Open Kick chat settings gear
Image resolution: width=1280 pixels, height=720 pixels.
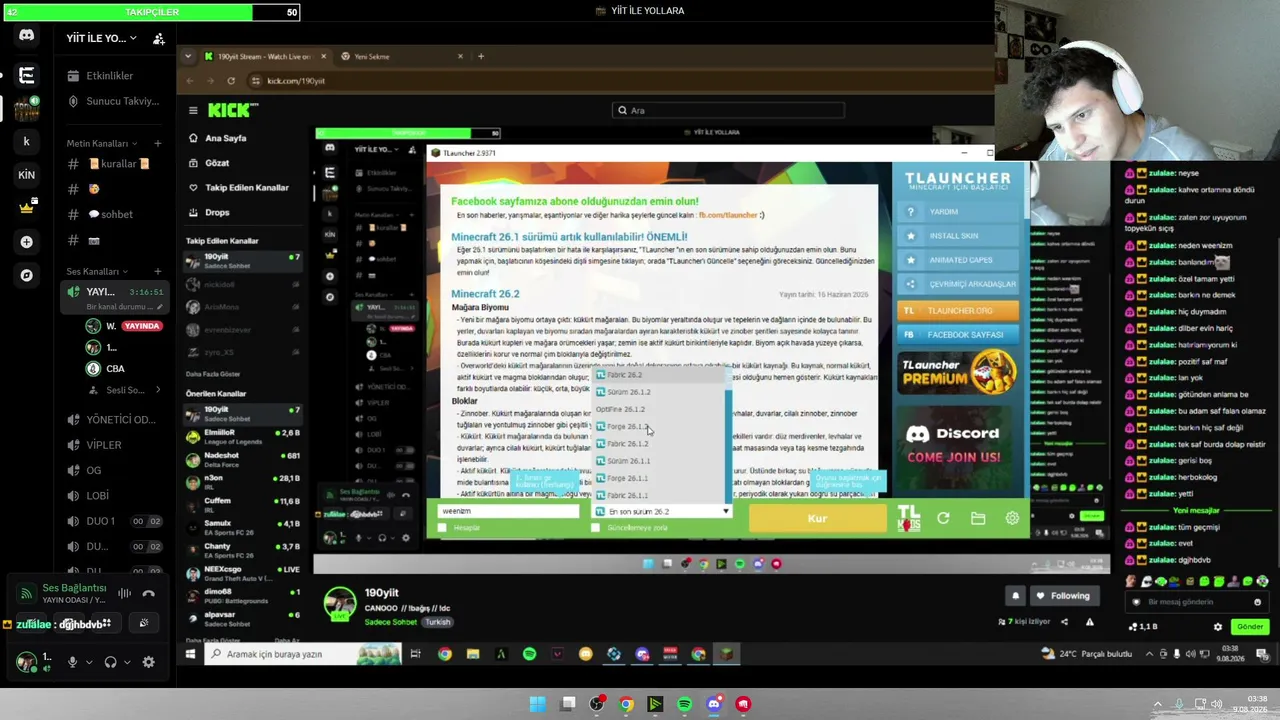(1218, 627)
